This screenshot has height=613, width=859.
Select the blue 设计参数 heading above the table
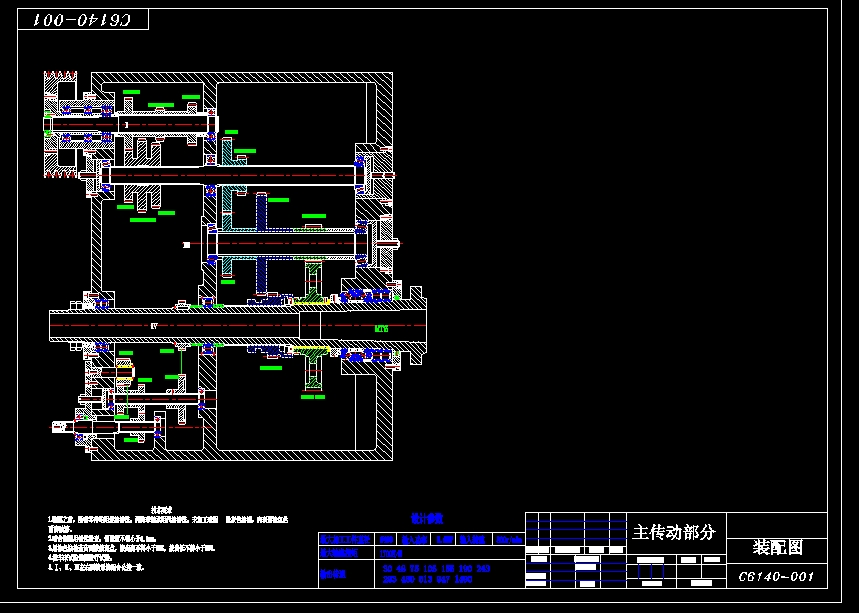point(427,518)
